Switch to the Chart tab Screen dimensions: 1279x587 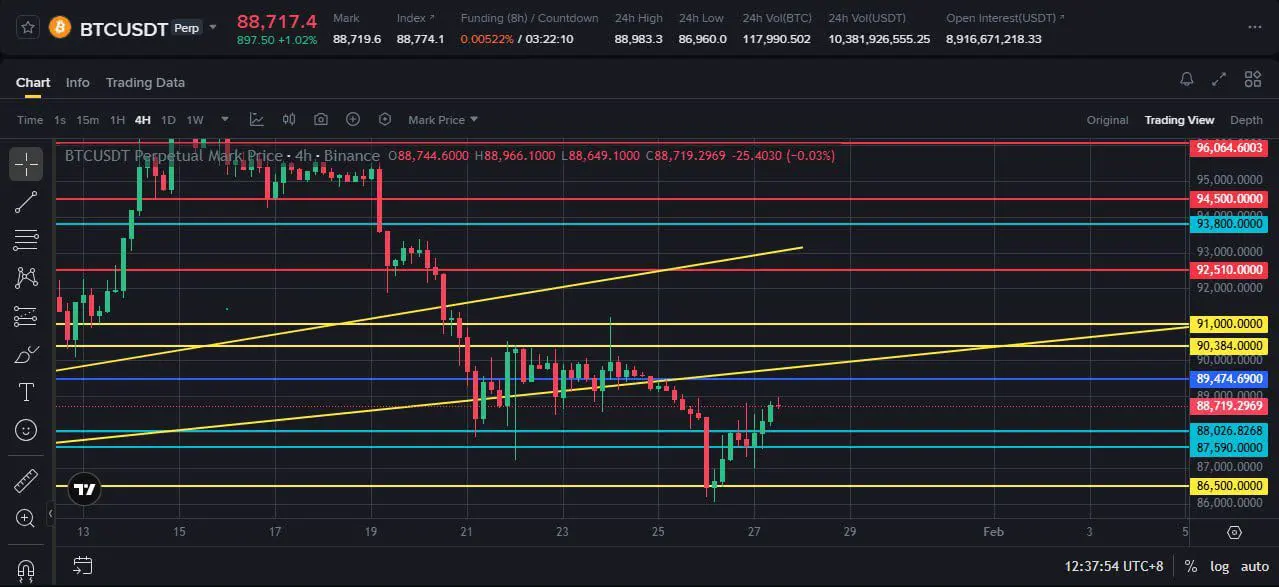[x=33, y=82]
